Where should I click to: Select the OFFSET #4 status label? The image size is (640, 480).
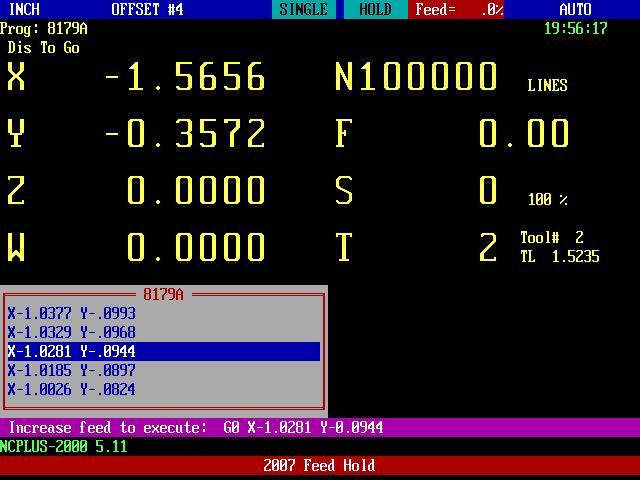coord(147,9)
